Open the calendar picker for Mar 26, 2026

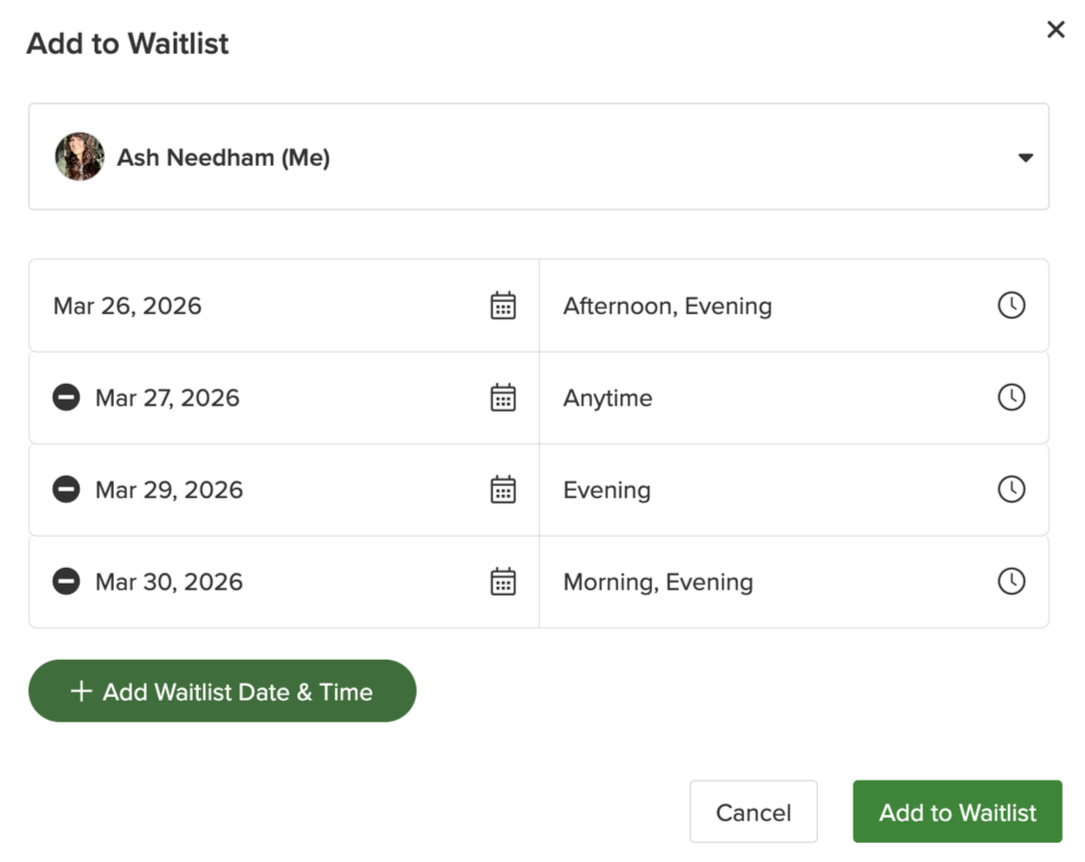tap(503, 306)
